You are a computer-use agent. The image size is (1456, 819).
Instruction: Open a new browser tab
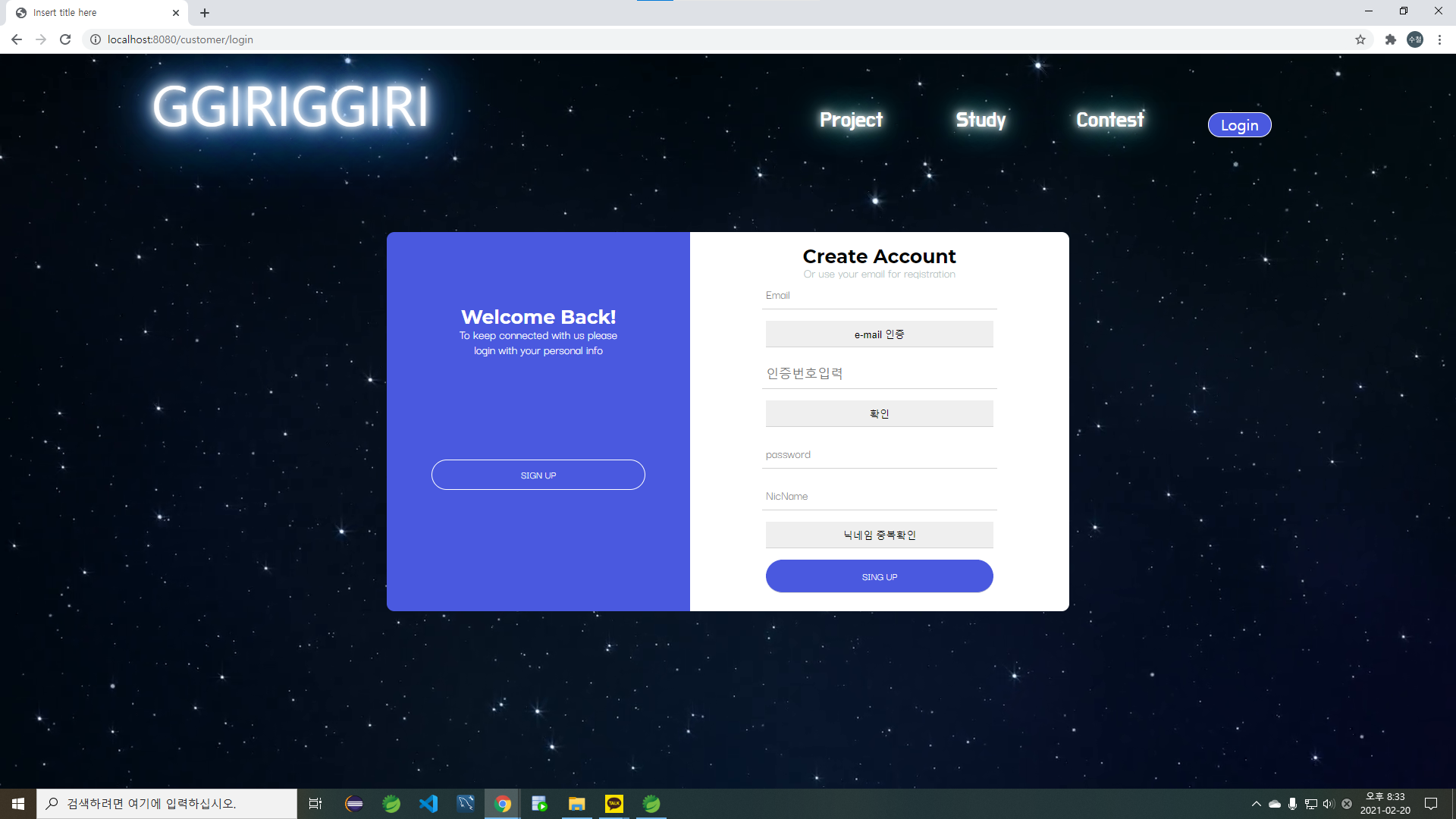pyautogui.click(x=205, y=13)
